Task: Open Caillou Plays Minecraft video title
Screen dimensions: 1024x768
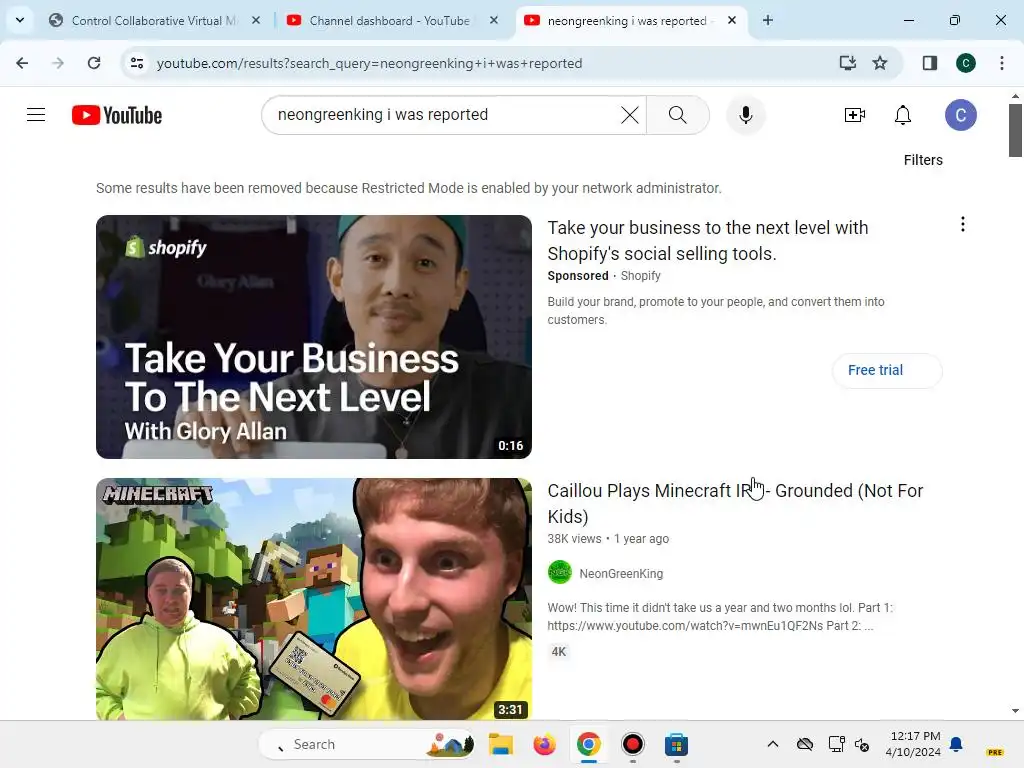Action: 735,503
